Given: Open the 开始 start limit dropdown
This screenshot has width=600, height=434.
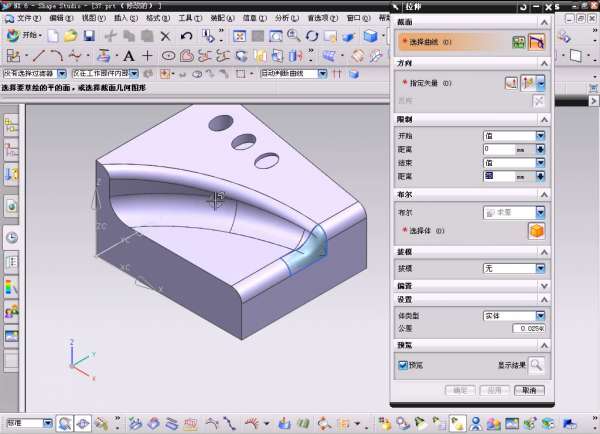Looking at the screenshot, I should [x=540, y=135].
